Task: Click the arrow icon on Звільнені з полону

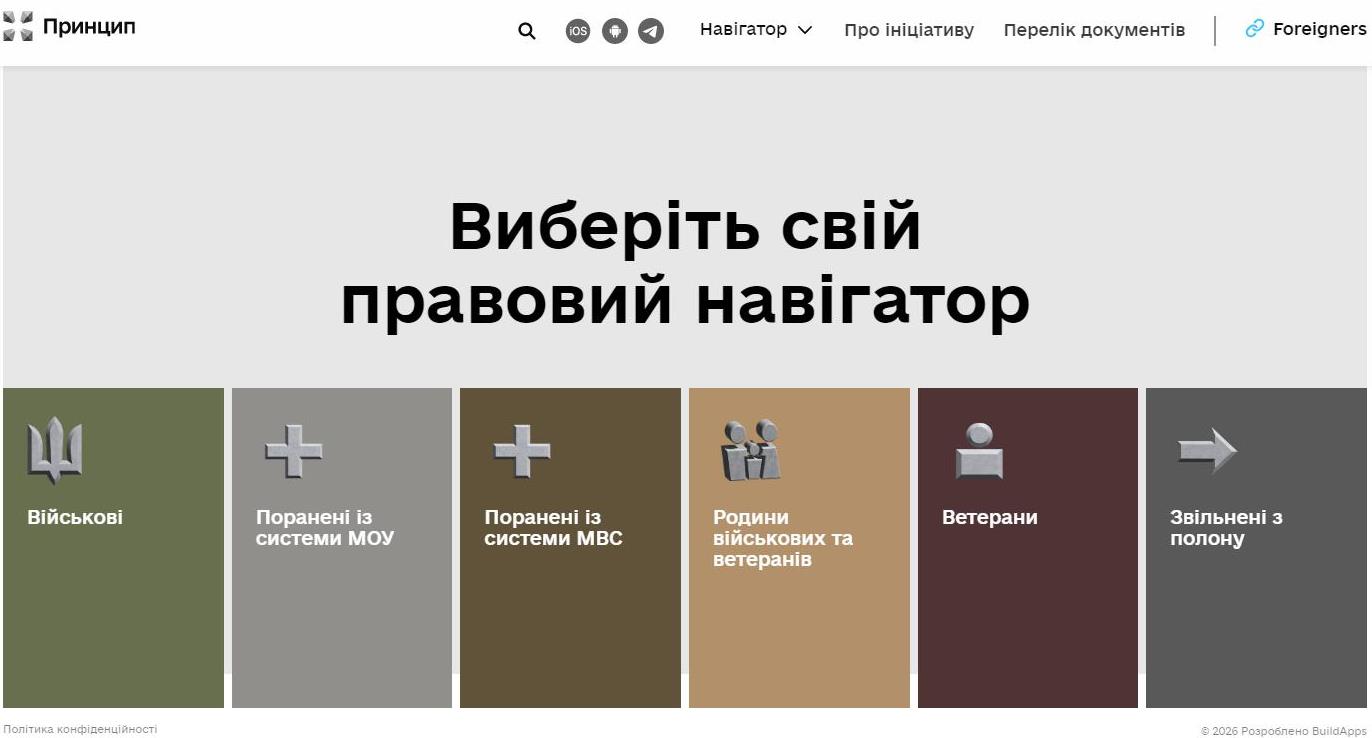Action: tap(1207, 451)
